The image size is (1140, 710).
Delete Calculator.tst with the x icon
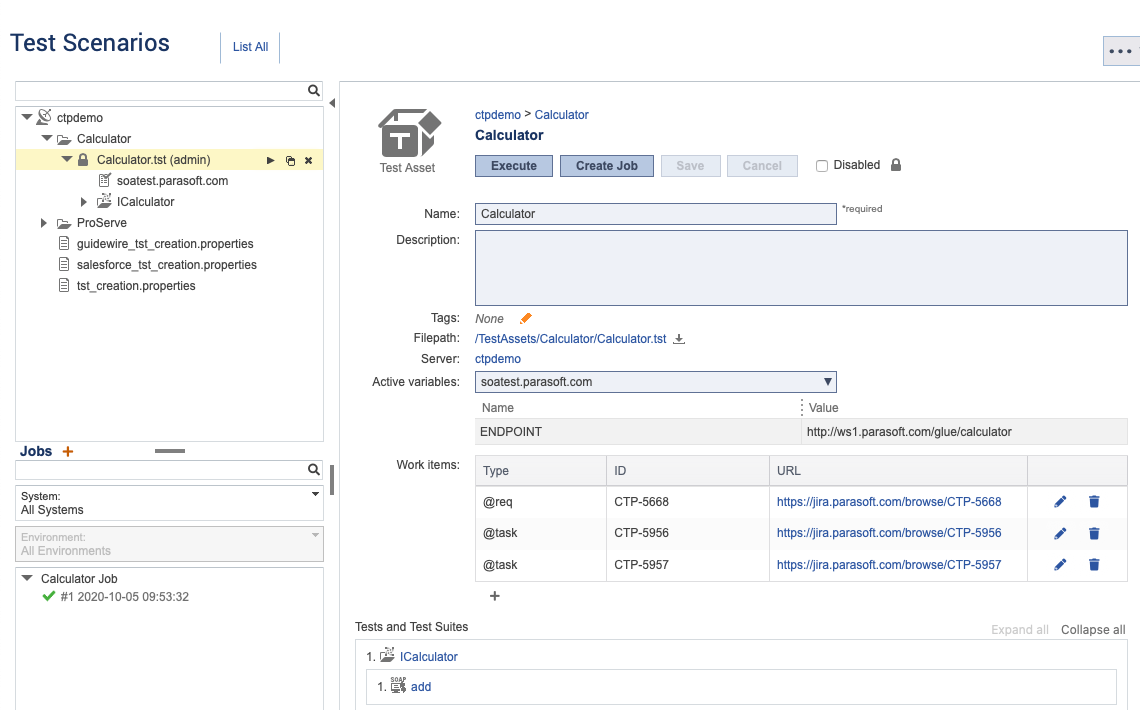308,160
